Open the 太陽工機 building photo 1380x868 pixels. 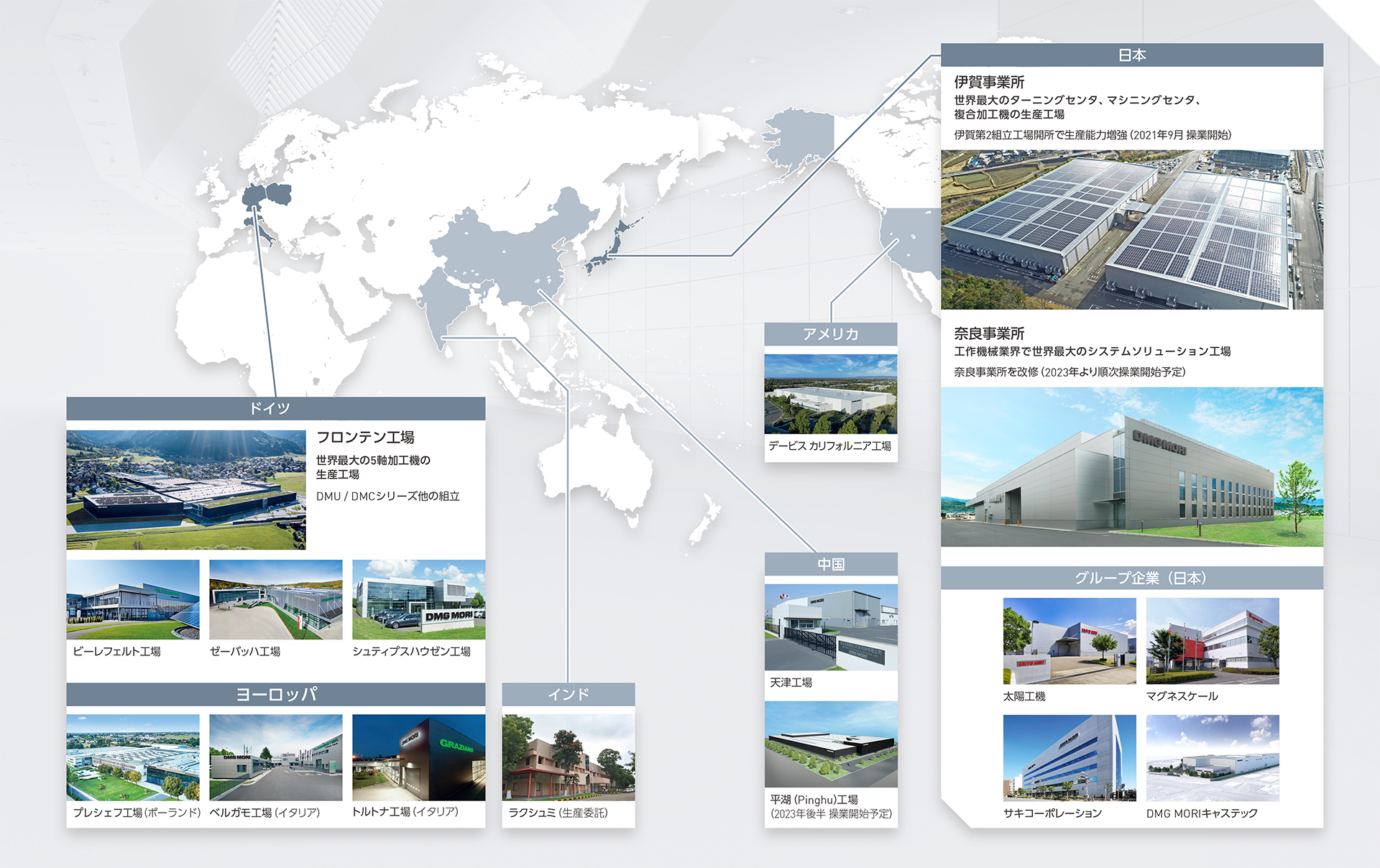pos(1069,641)
